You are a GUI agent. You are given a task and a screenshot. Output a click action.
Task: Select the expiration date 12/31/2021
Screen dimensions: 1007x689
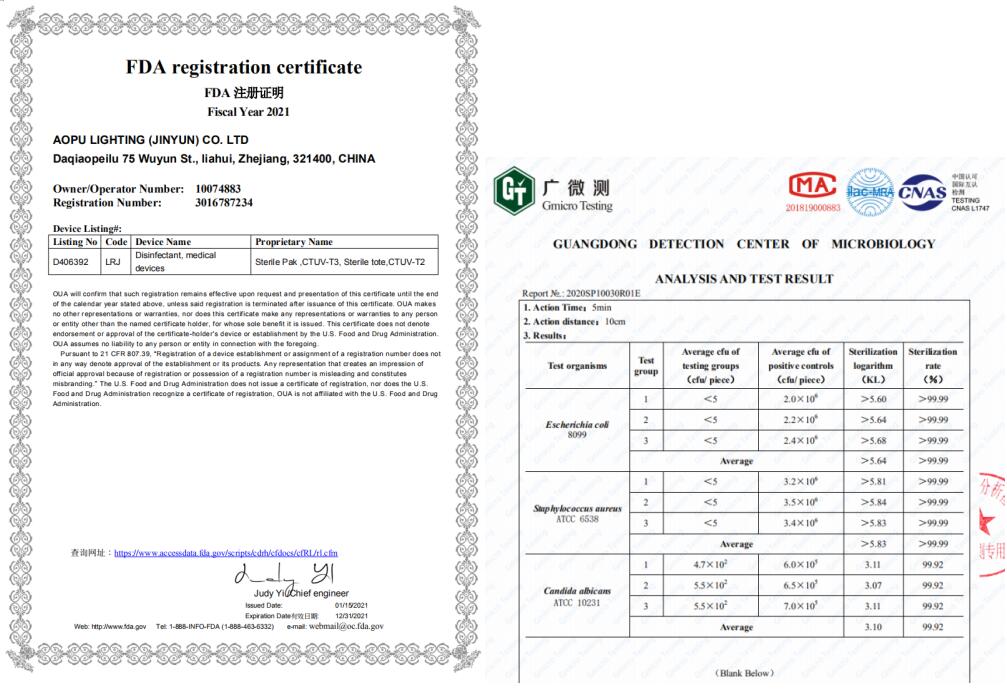351,616
